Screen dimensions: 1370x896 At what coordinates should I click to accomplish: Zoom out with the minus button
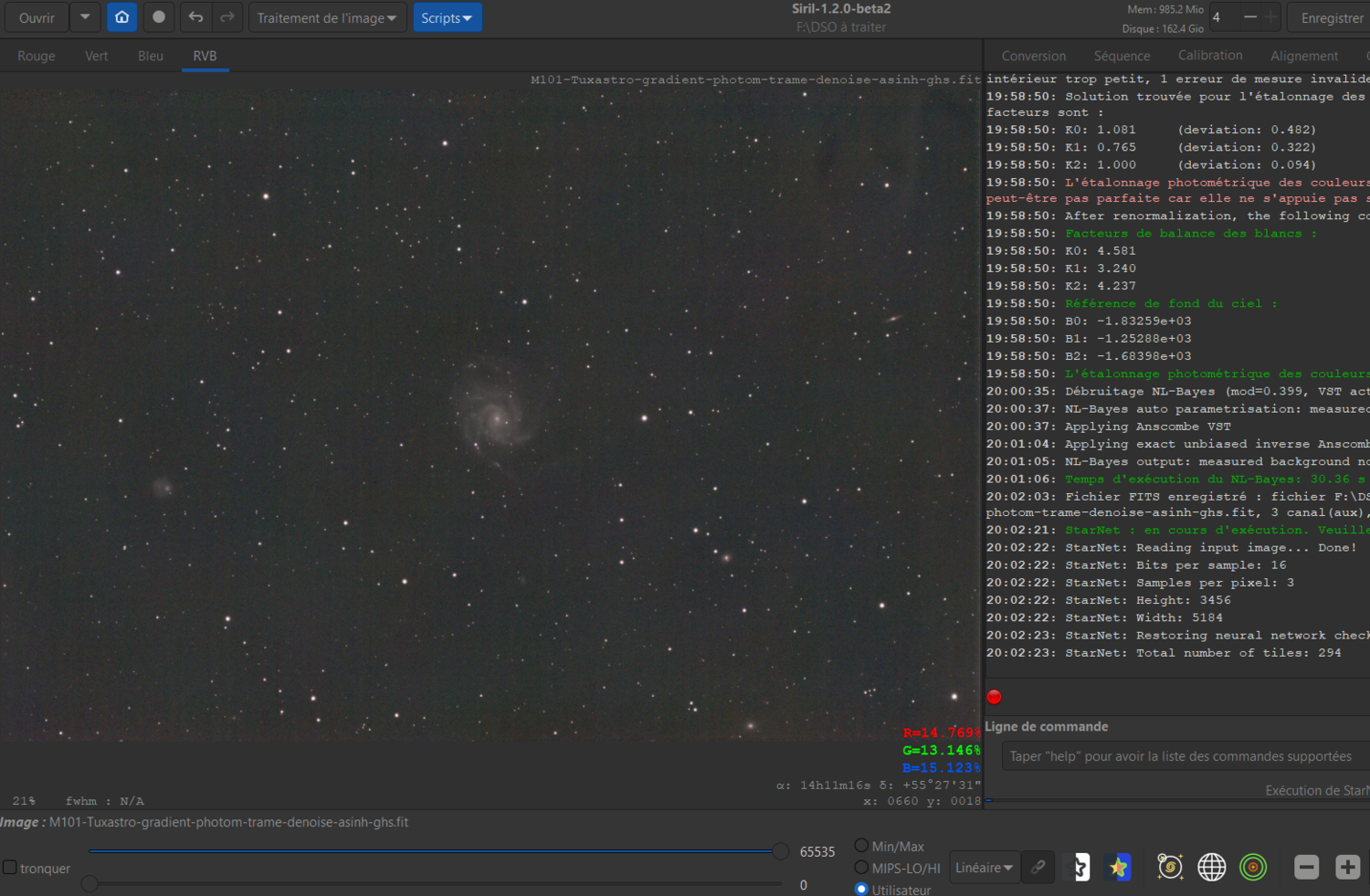click(1306, 867)
